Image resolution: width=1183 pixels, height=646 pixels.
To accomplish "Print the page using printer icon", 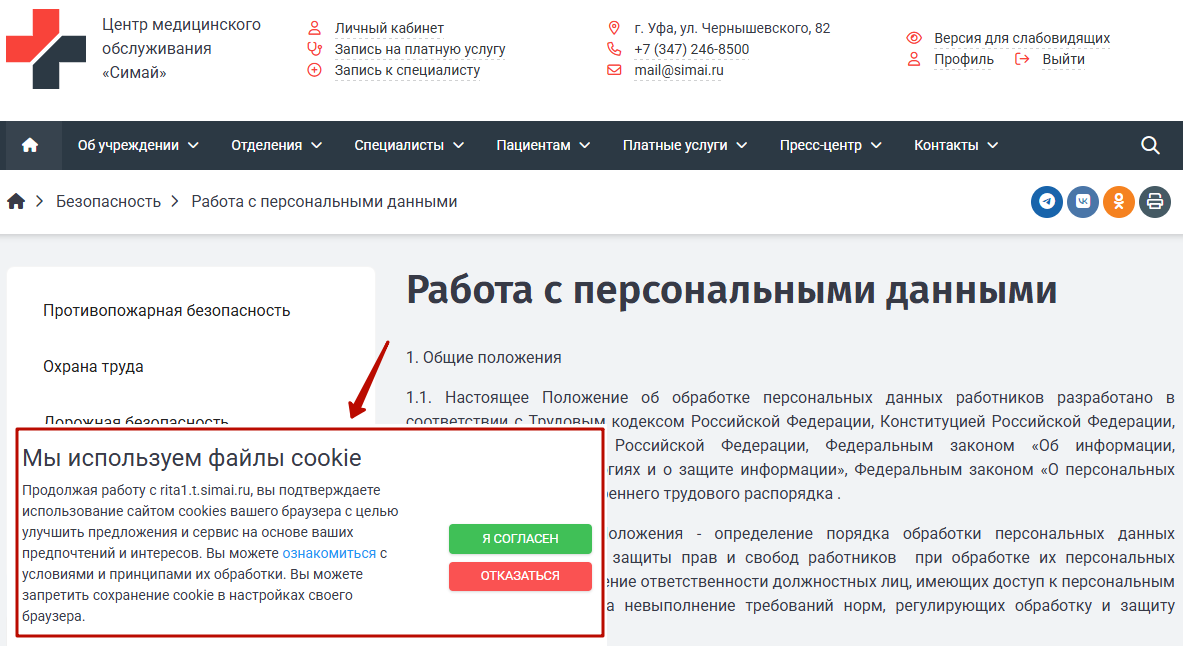I will tap(1155, 202).
